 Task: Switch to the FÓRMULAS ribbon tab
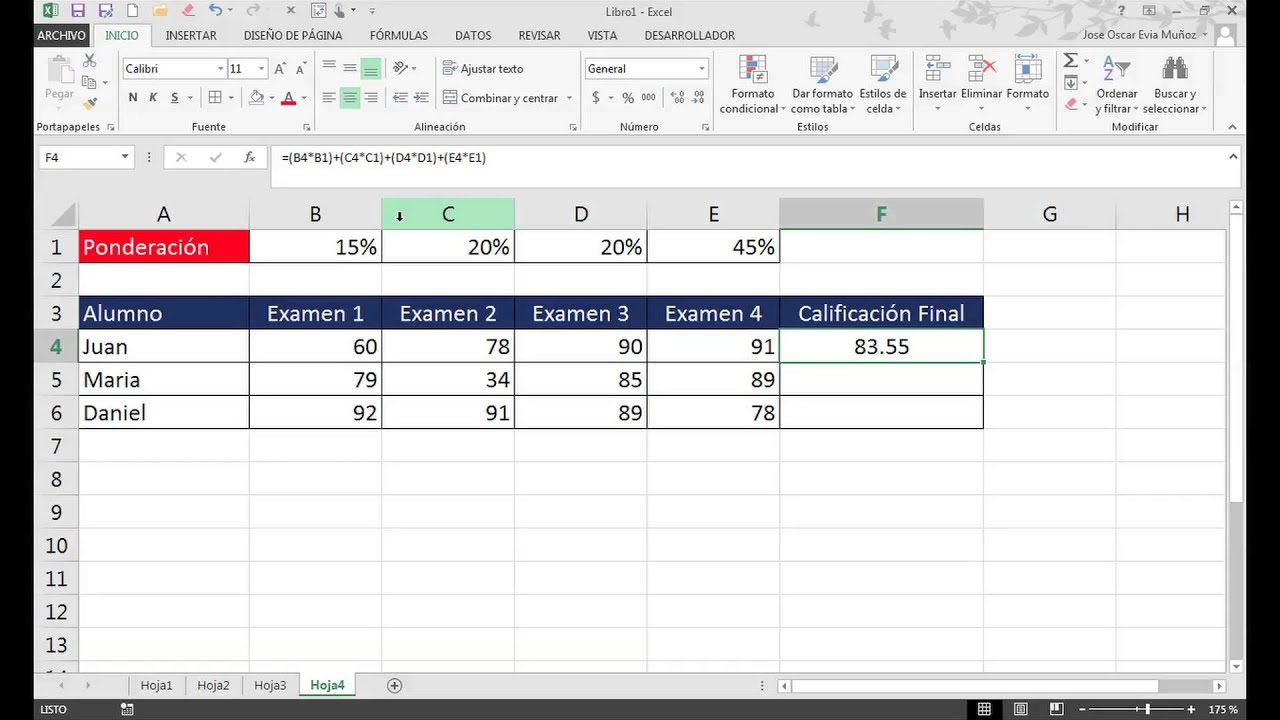[398, 35]
